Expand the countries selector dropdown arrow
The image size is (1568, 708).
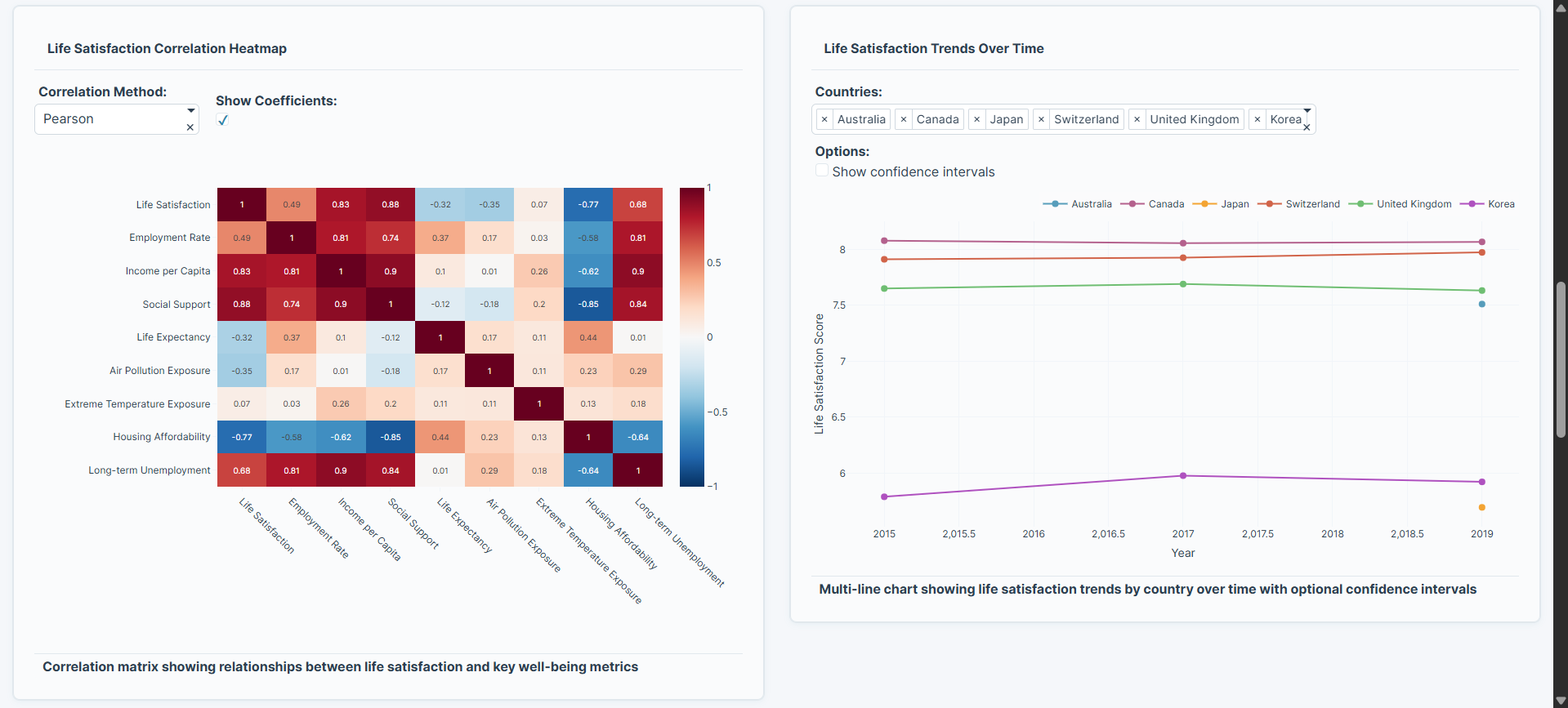click(1308, 112)
